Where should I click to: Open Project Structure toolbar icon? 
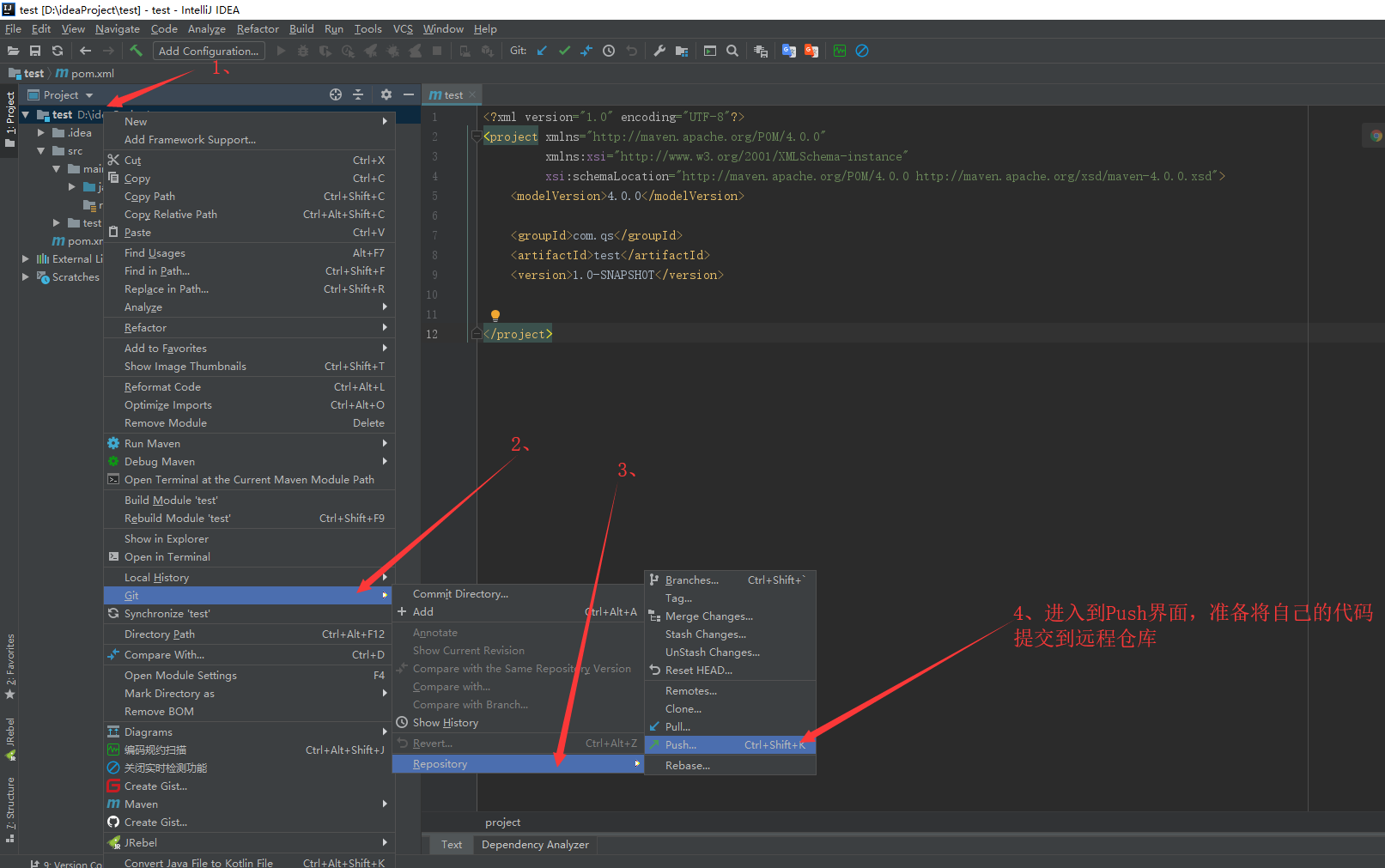pos(682,51)
